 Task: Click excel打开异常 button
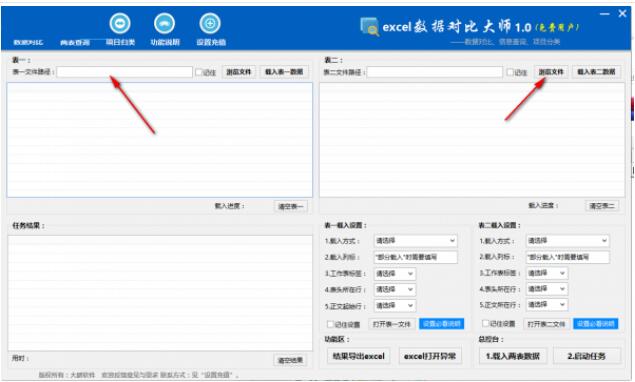click(430, 356)
